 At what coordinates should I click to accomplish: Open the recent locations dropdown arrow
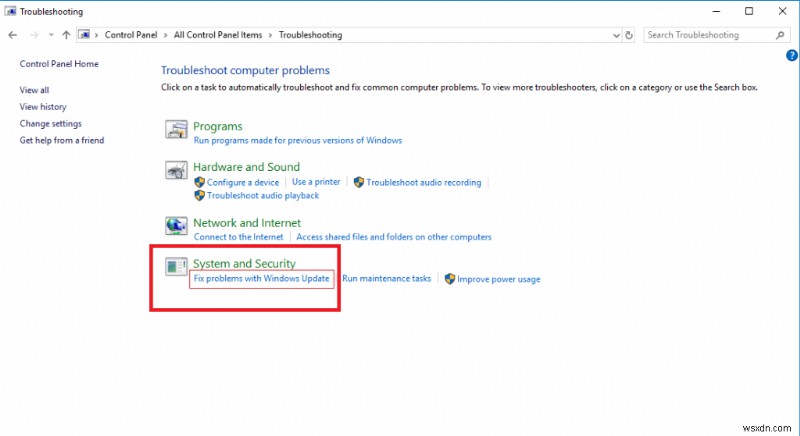[x=51, y=35]
